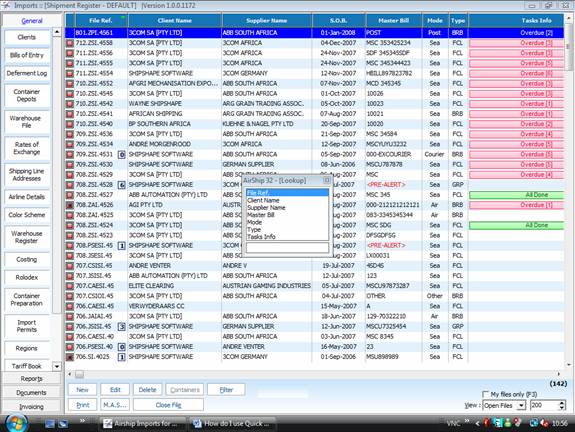This screenshot has height=432, width=575.
Task: Open the Reports sidebar section
Action: 31,378
